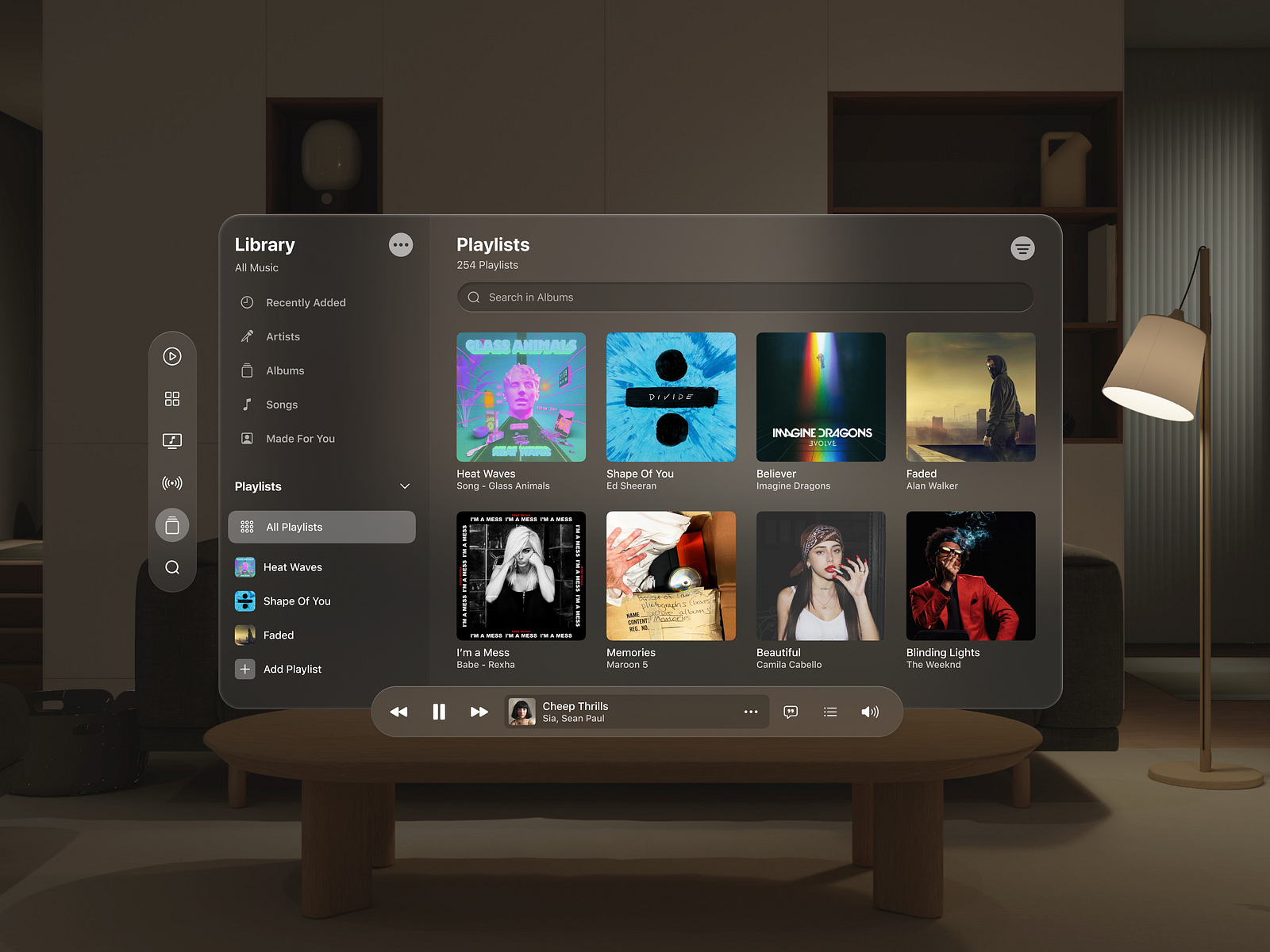Open the Shape Of You Divide cover
The height and width of the screenshot is (952, 1270).
point(671,397)
